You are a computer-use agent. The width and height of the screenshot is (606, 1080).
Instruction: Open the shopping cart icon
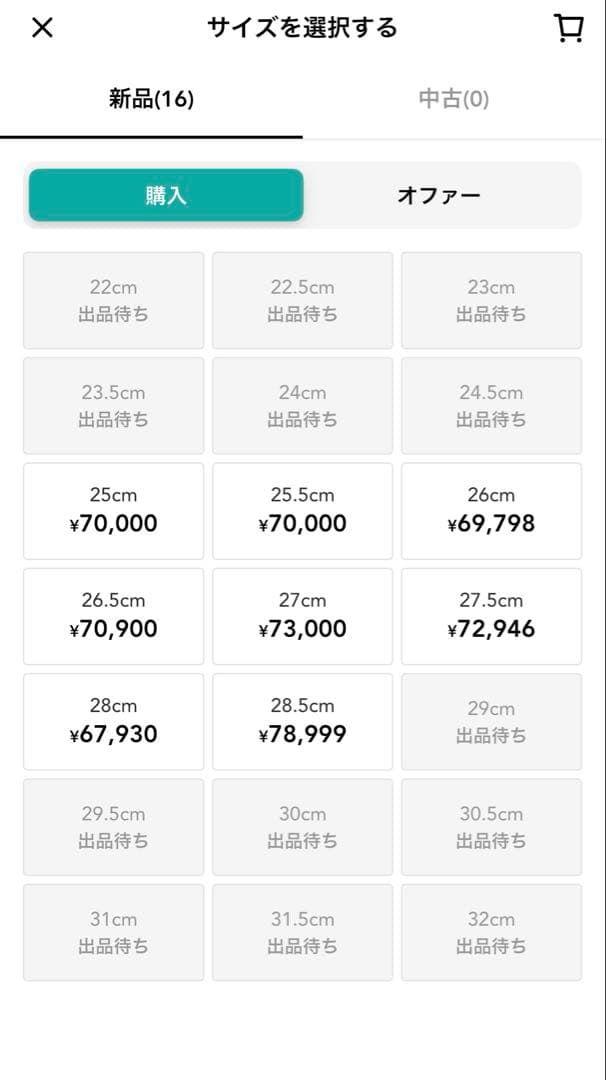tap(569, 27)
